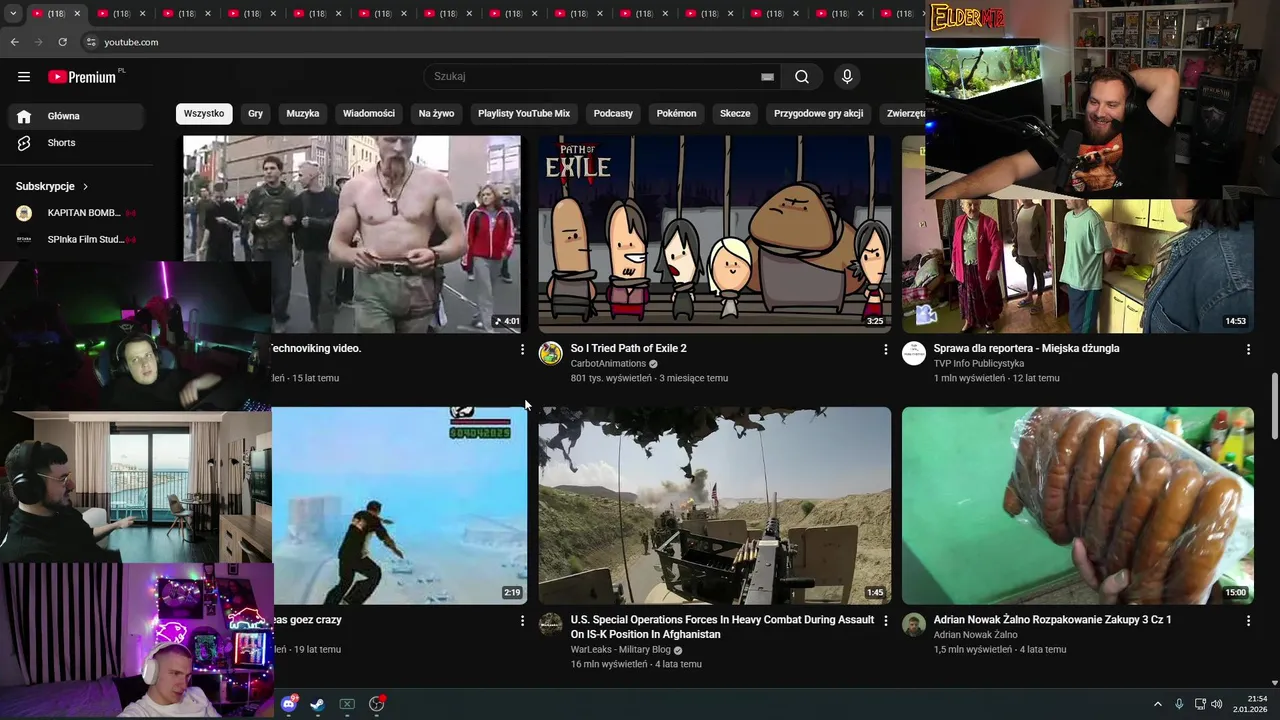This screenshot has width=1280, height=720.
Task: Play the Path of Exile cartoon thumbnail
Action: tap(715, 234)
